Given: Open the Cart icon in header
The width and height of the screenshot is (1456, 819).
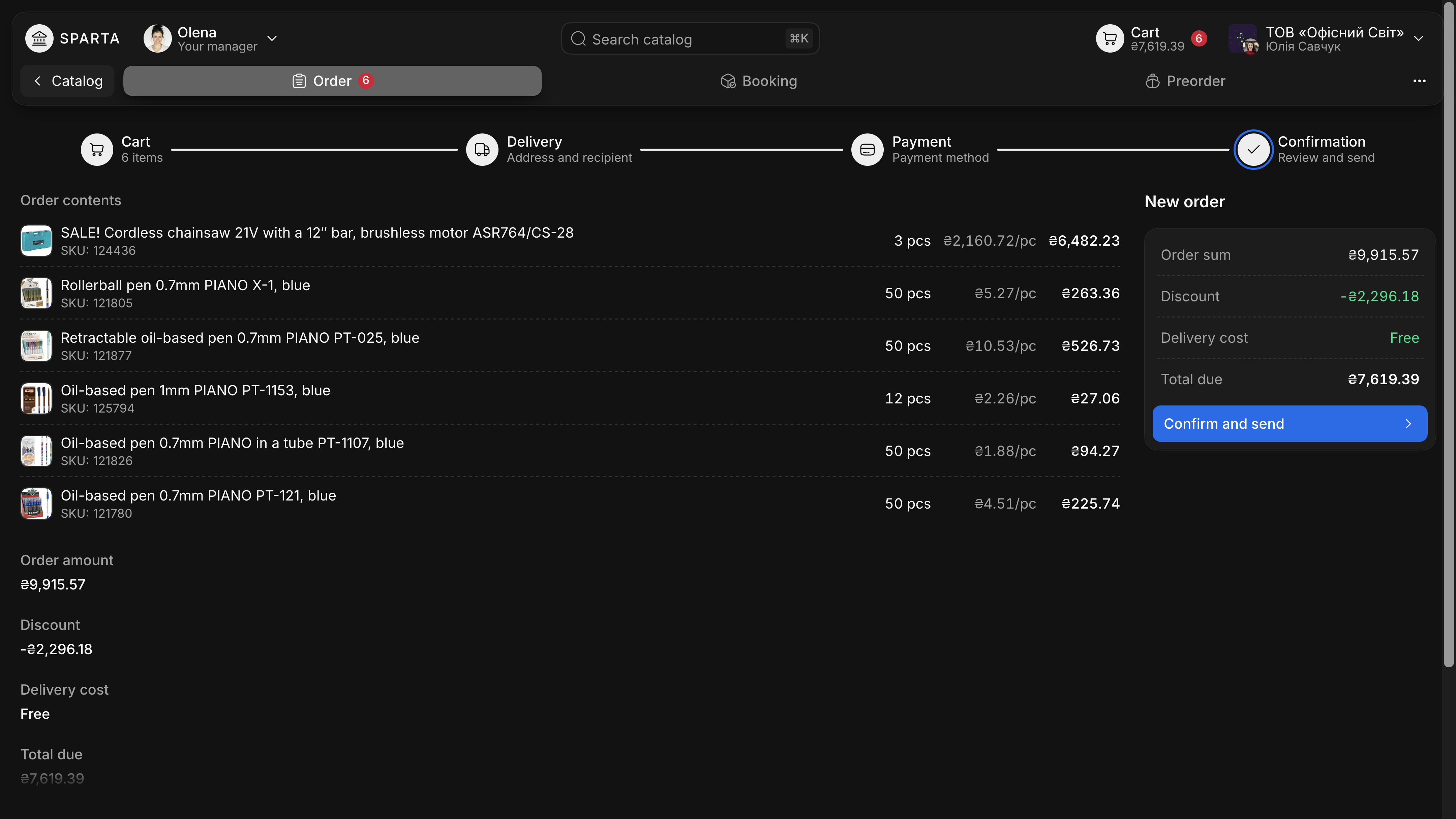Looking at the screenshot, I should pyautogui.click(x=1110, y=38).
